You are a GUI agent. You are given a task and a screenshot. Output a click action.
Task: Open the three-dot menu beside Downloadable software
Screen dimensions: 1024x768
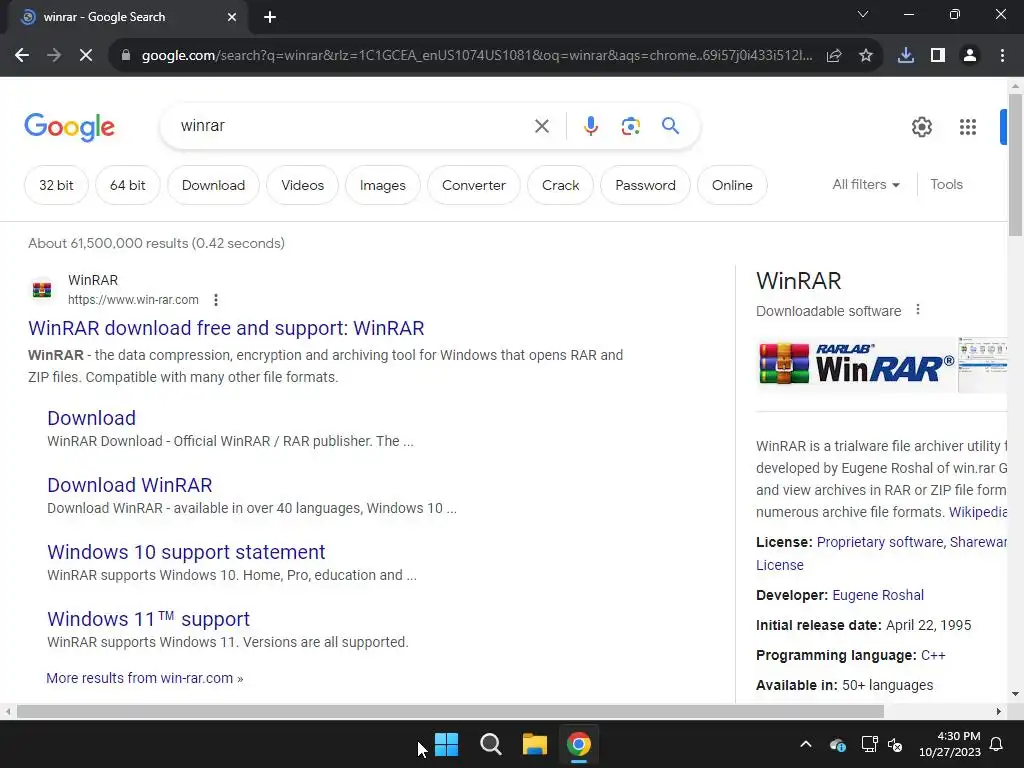click(918, 310)
